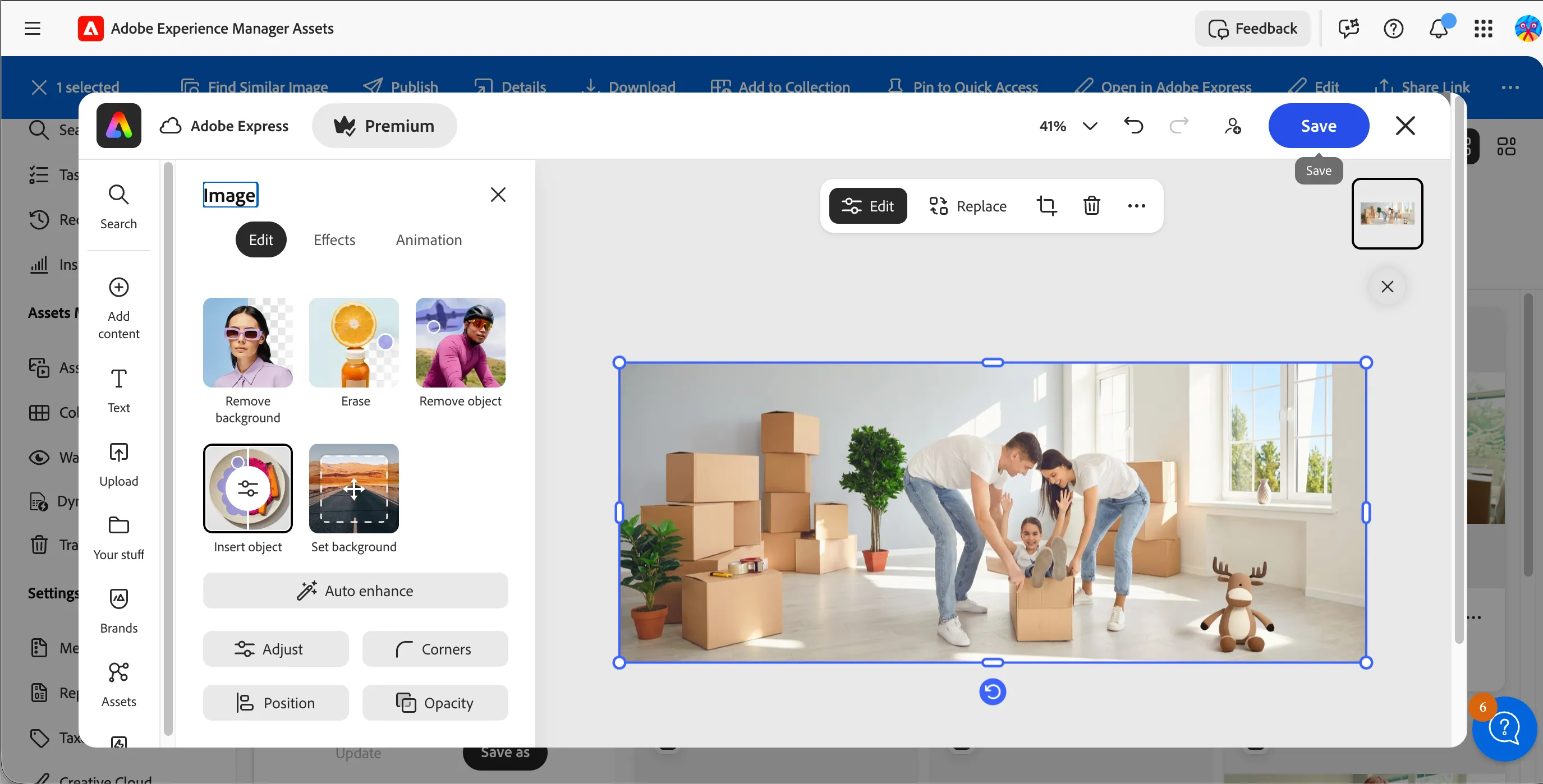Choose the Remove background thumbnail
This screenshot has width=1543, height=784.
click(x=247, y=342)
